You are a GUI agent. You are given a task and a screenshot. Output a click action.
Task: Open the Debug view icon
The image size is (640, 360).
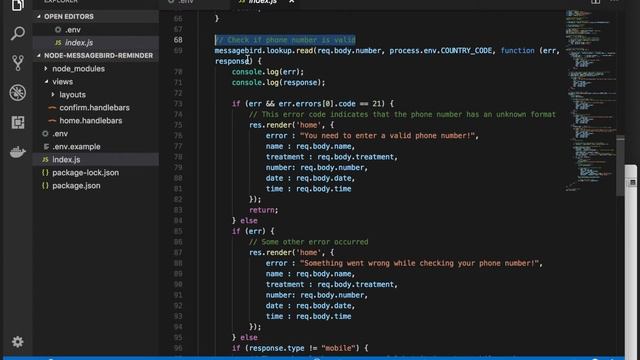[x=18, y=93]
